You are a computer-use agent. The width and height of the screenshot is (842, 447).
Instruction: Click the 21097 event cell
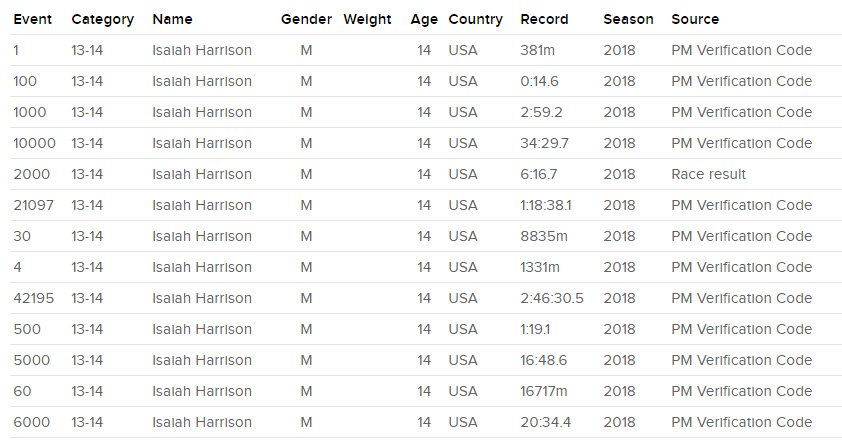[x=33, y=205]
